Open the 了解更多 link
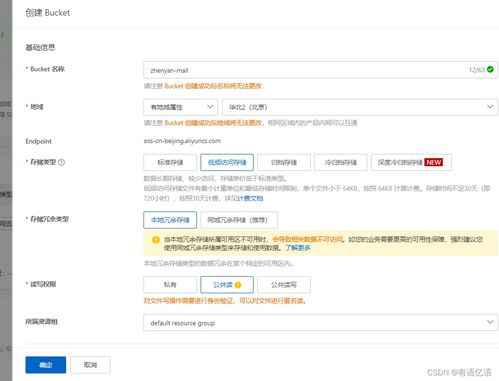 click(298, 248)
